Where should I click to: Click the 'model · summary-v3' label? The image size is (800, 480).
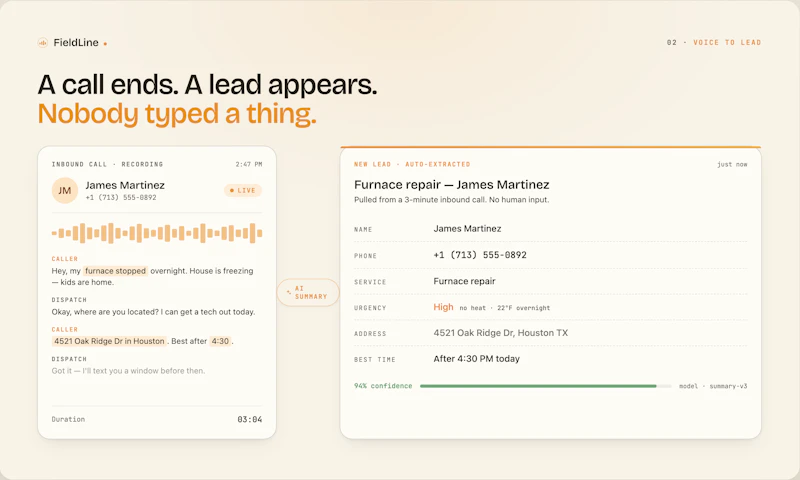[713, 386]
